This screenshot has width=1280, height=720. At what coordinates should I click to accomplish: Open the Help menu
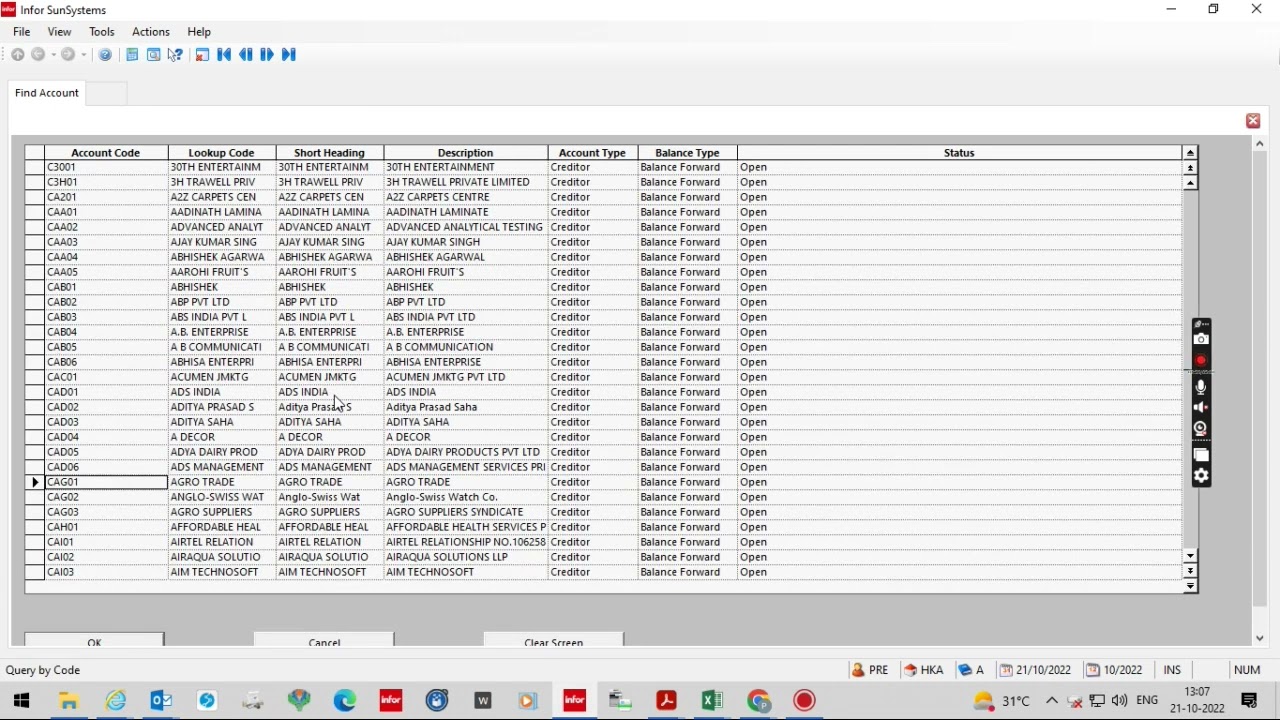coord(199,32)
